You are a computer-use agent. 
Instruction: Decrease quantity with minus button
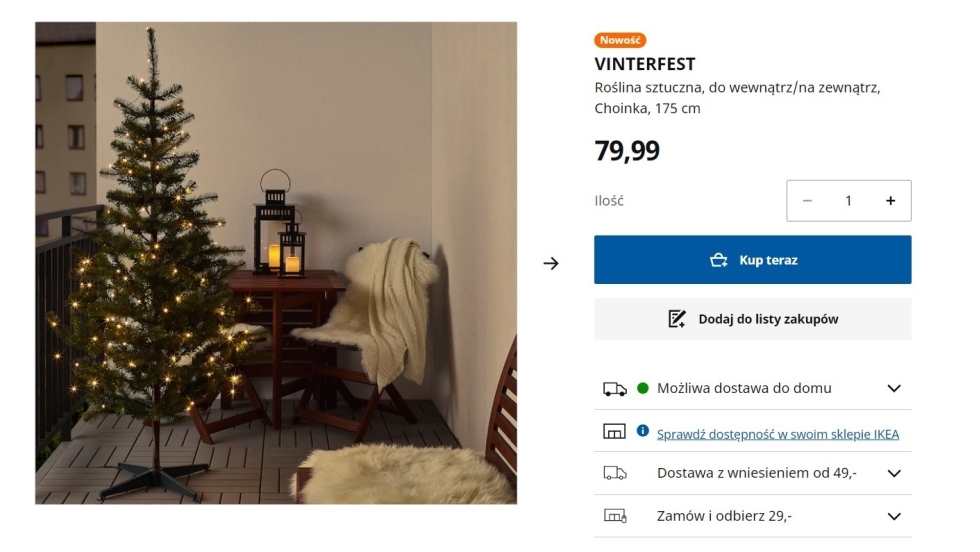click(x=807, y=201)
